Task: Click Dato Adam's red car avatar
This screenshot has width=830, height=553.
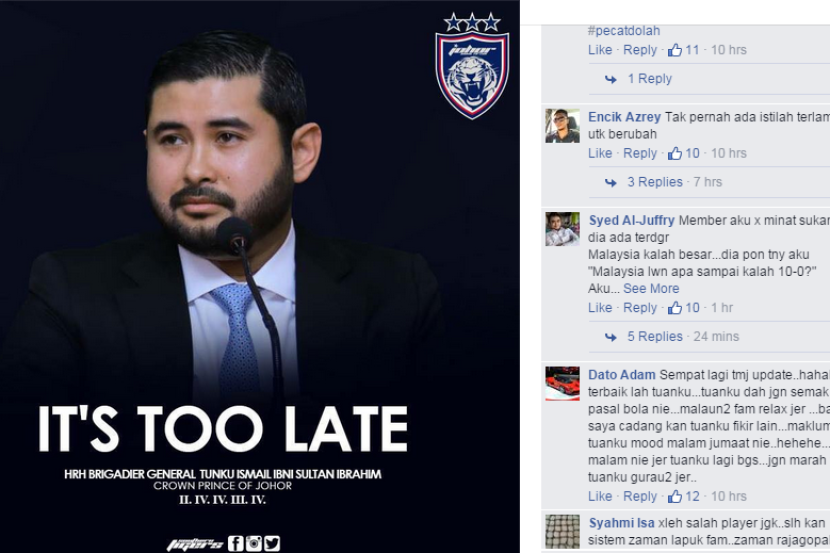Action: (x=563, y=384)
